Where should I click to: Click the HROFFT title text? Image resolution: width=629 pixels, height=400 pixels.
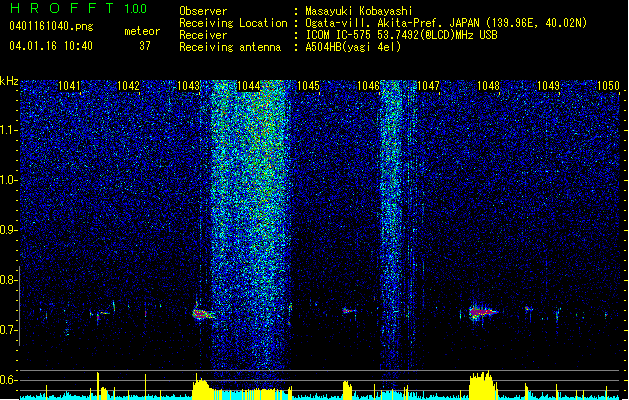click(x=62, y=8)
